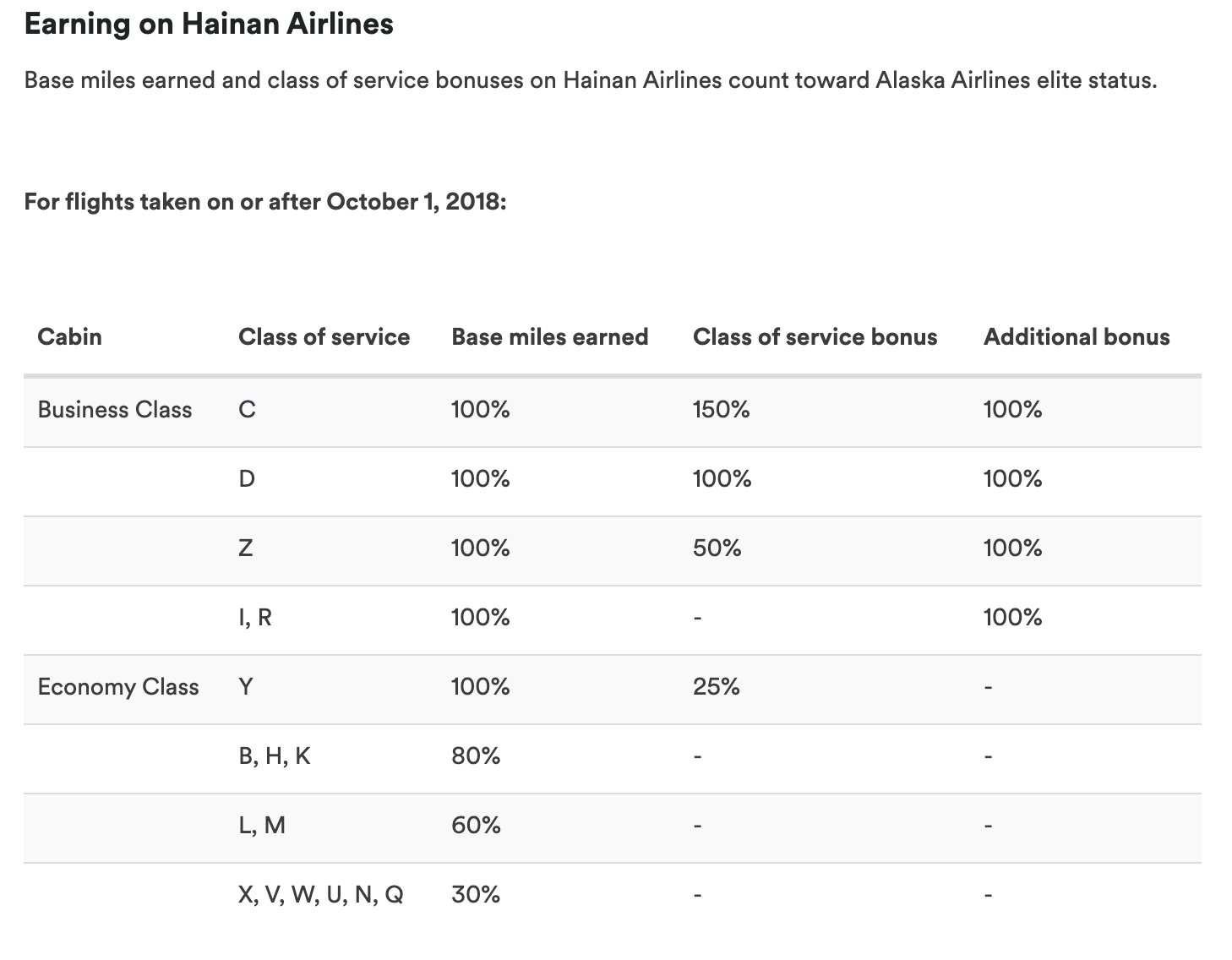This screenshot has height=960, width=1232.
Task: Click the 30% base miles value
Action: coord(476,895)
